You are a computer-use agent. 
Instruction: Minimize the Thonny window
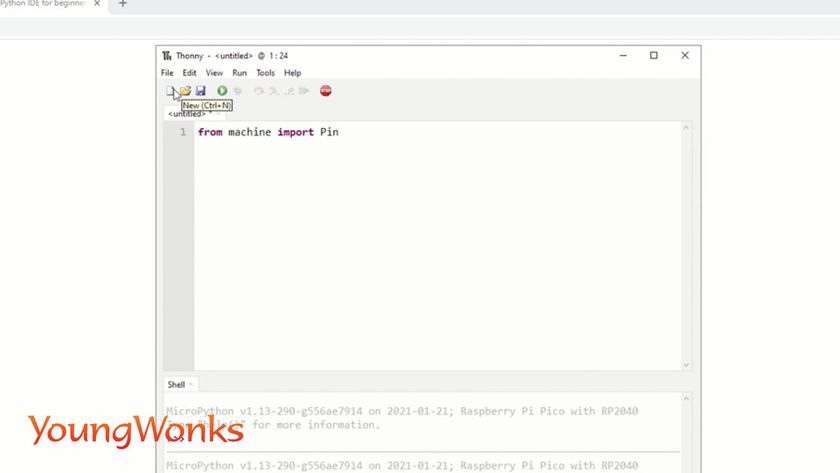click(623, 56)
